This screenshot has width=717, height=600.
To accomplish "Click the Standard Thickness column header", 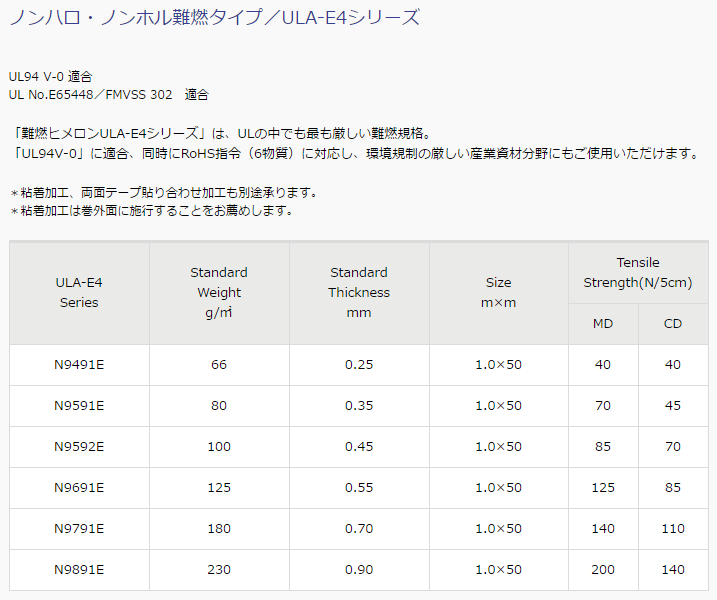I will 359,293.
